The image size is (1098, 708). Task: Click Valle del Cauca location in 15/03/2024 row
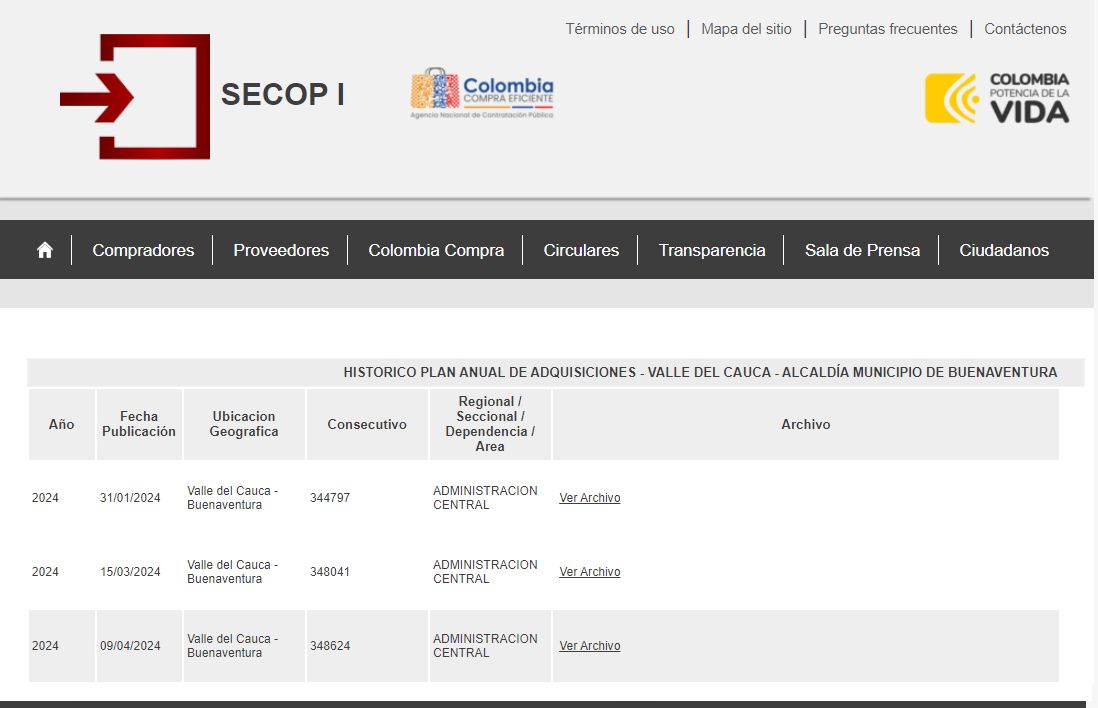[232, 572]
